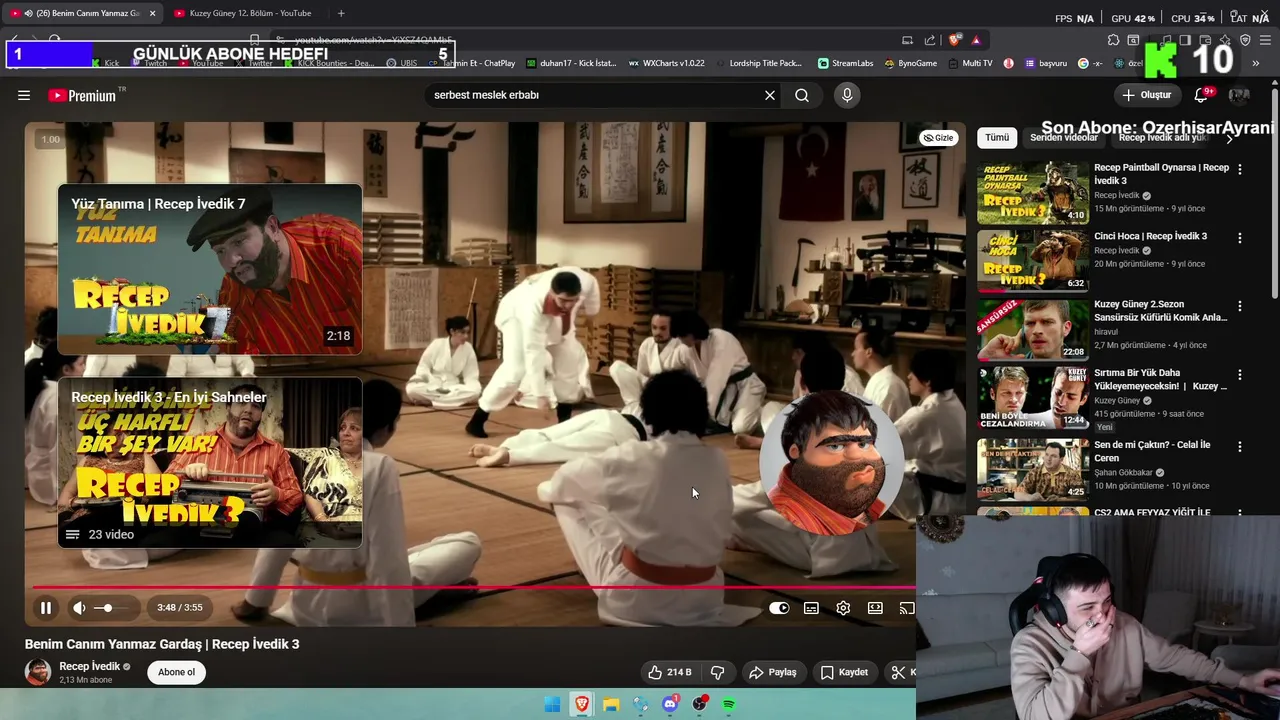Switch to theater mode icon
Screen dimensions: 1280x720
(875, 608)
